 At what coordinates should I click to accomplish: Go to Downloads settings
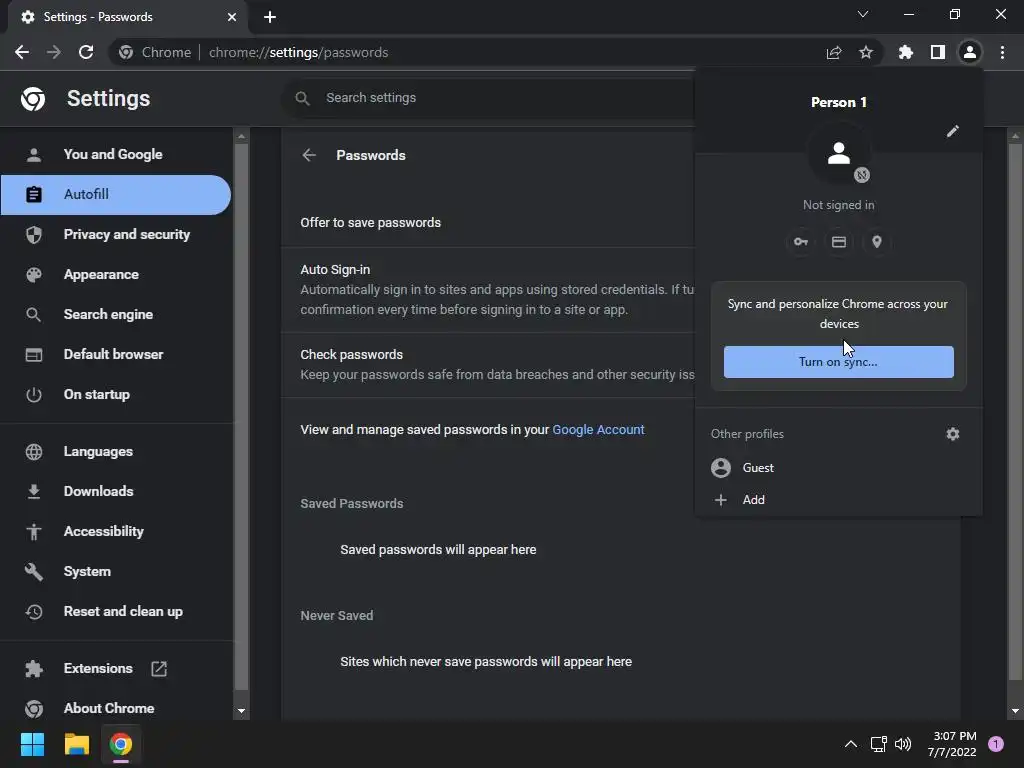[116, 491]
